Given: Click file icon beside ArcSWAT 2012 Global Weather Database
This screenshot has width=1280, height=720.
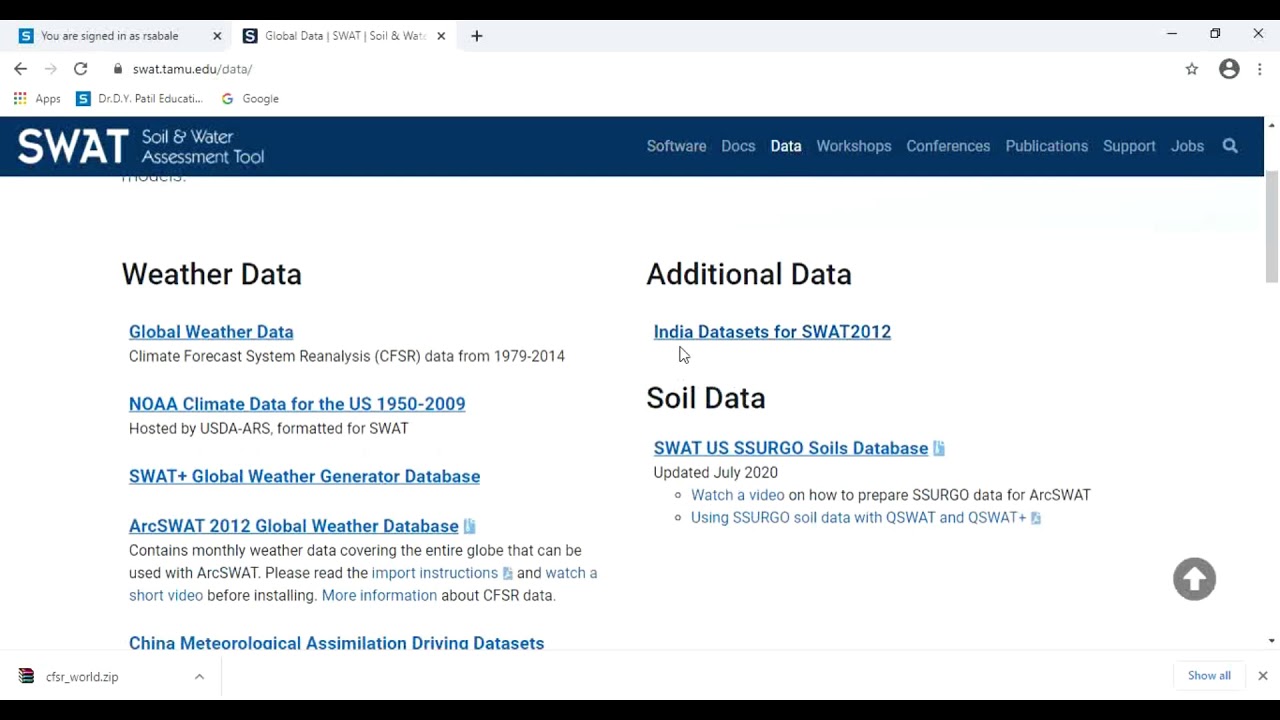Looking at the screenshot, I should (x=469, y=526).
